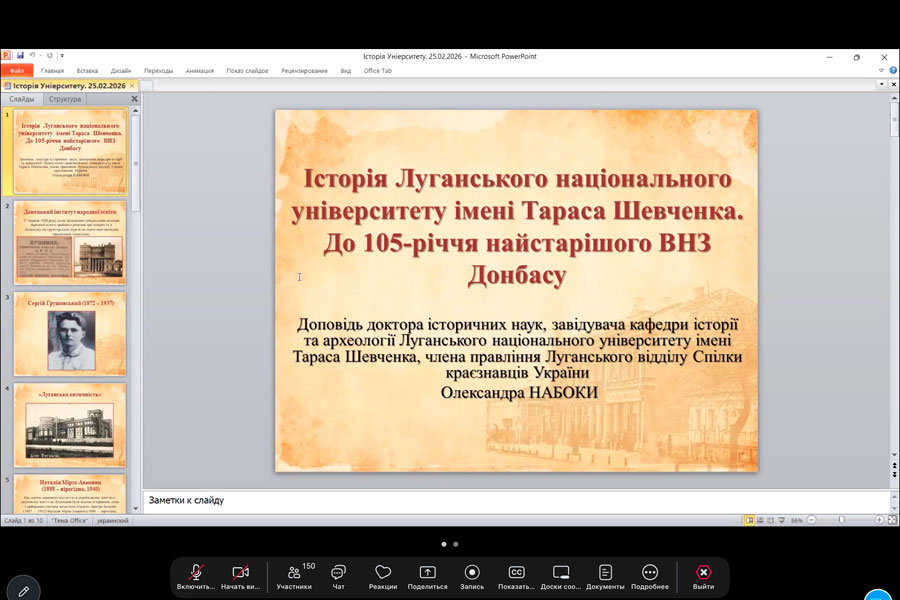Click the Поделиться share screen icon
The image size is (900, 600).
click(x=427, y=573)
